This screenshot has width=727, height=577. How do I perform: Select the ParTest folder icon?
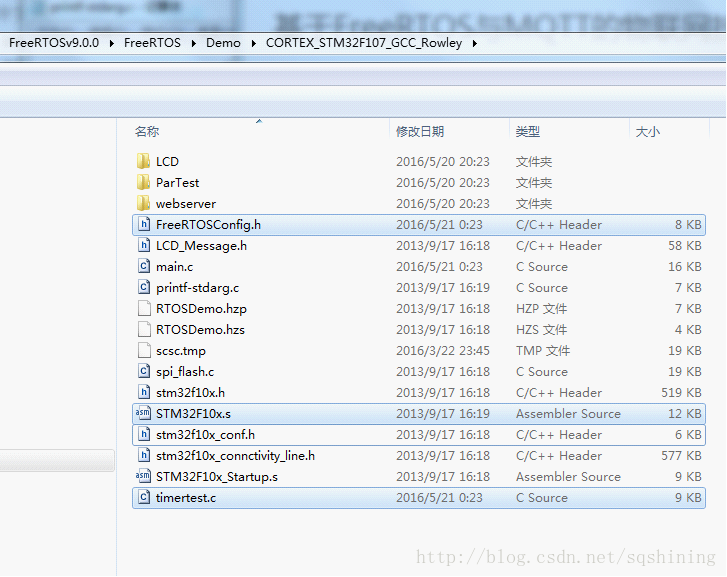(144, 182)
